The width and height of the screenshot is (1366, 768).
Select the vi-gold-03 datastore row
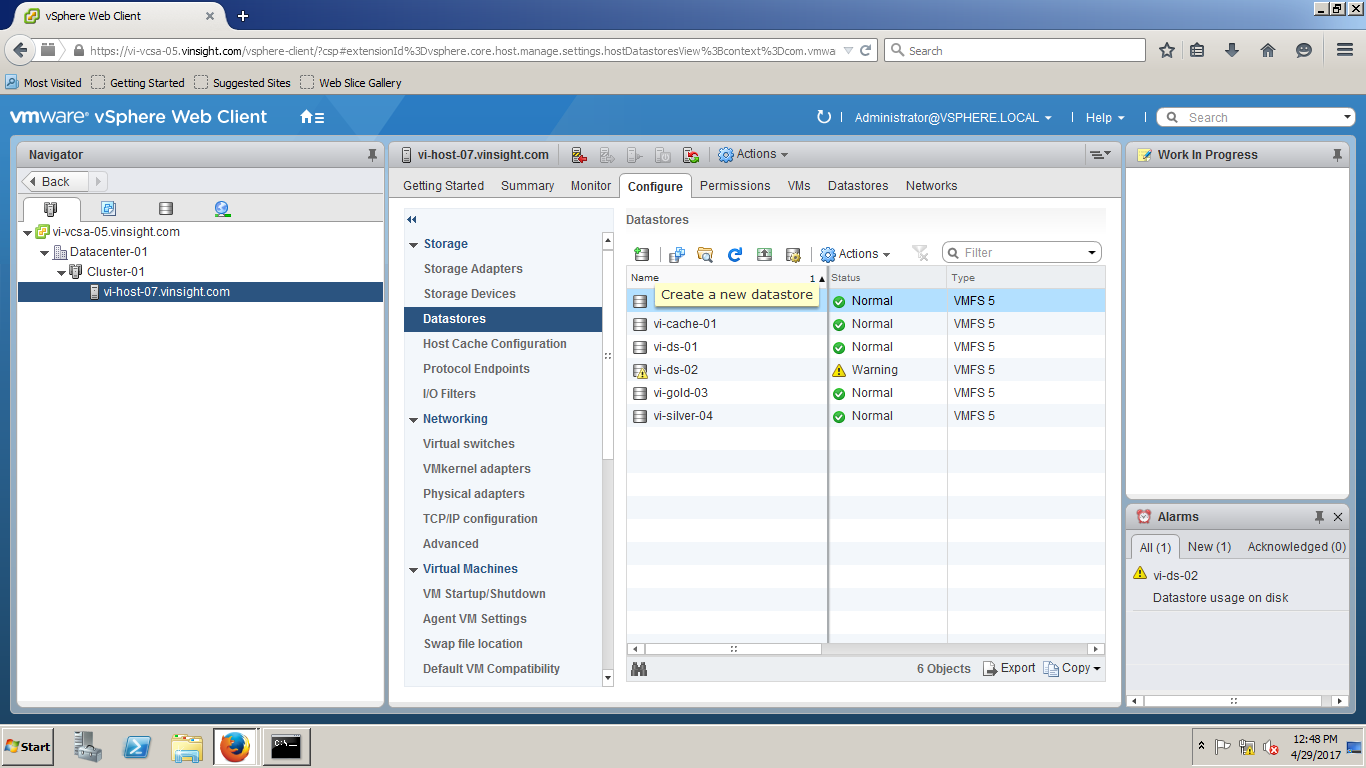click(x=866, y=393)
